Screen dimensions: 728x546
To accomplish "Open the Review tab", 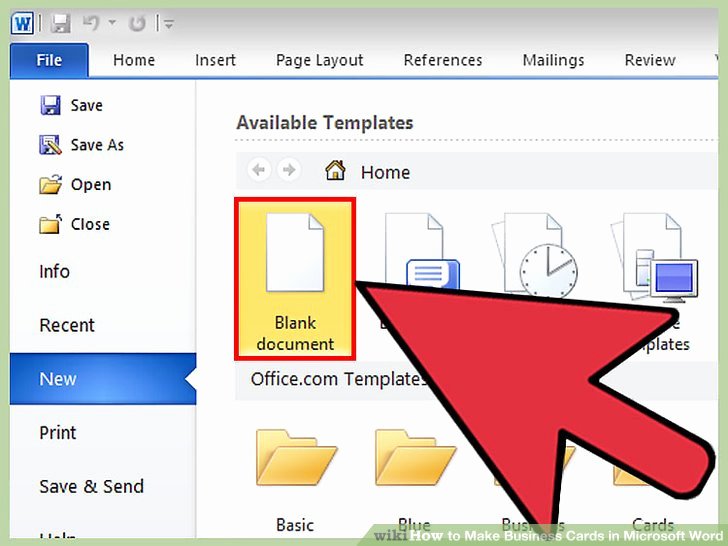I will [650, 60].
